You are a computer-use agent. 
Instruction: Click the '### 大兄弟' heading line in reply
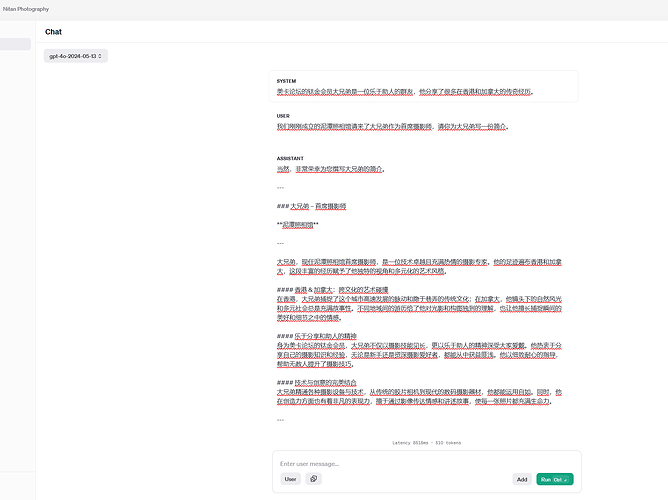tap(311, 206)
